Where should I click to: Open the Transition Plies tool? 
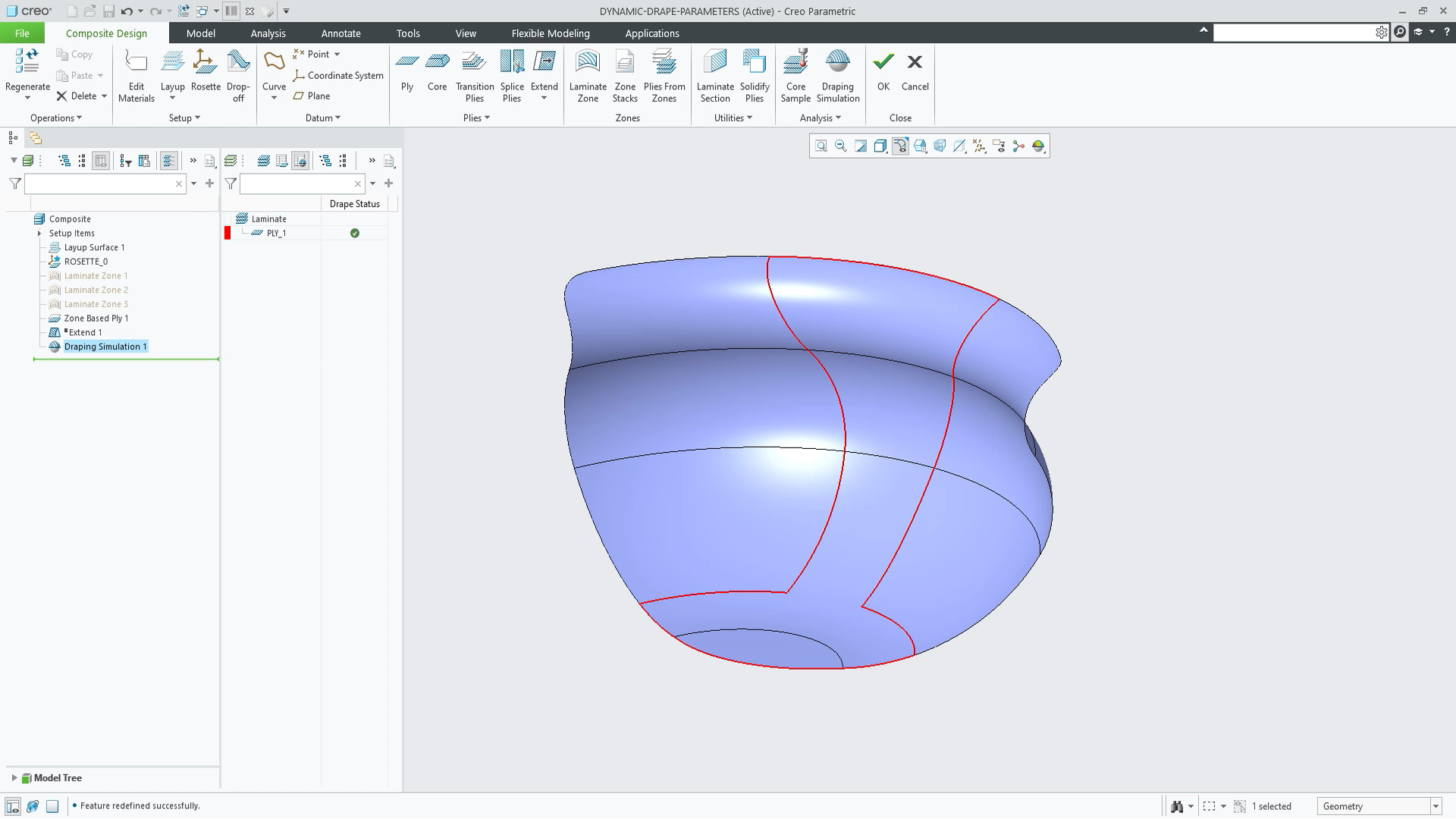tap(475, 76)
